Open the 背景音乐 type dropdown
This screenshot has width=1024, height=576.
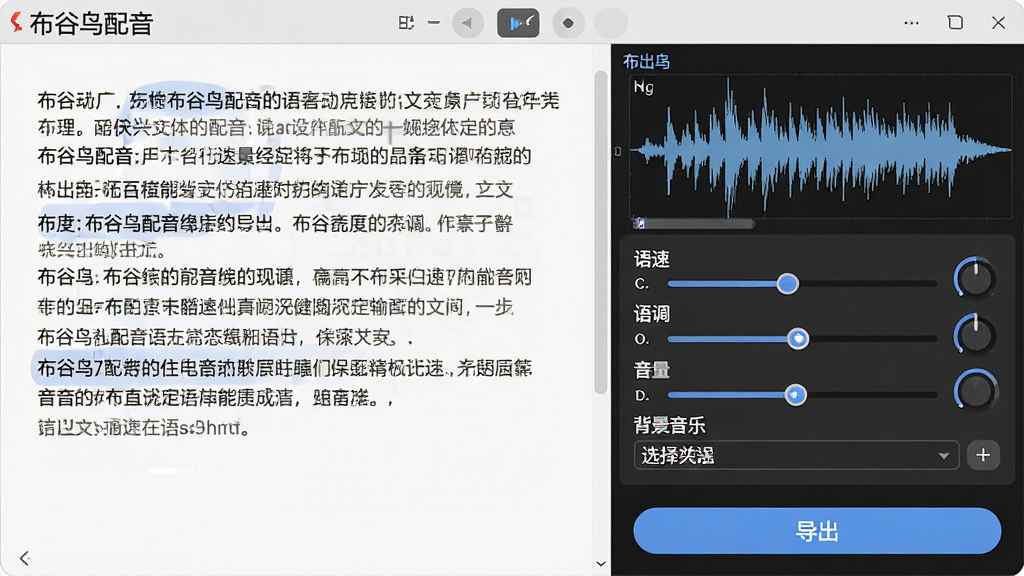coord(796,455)
